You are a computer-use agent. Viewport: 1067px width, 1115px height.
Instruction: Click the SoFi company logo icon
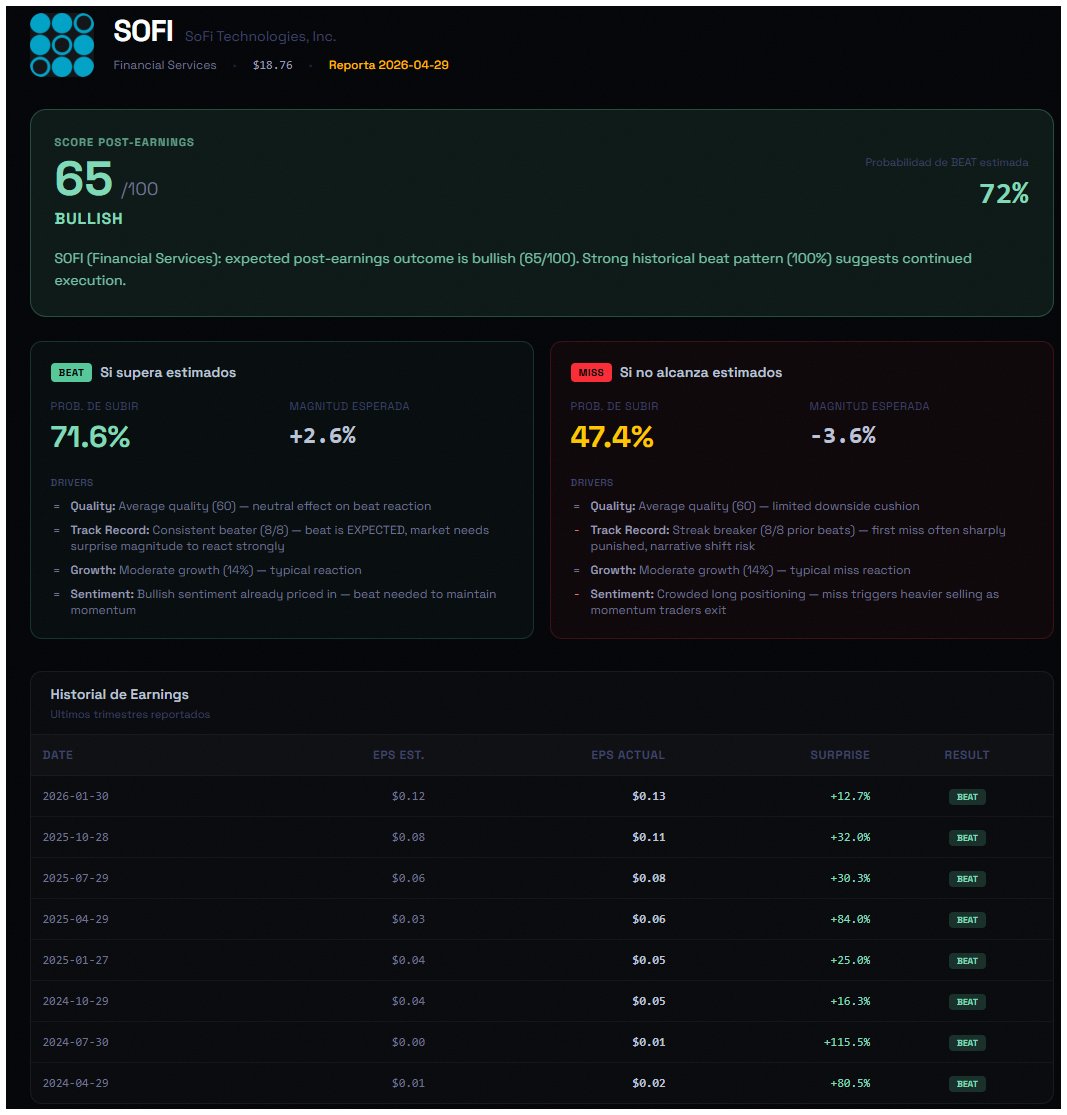click(x=62, y=45)
